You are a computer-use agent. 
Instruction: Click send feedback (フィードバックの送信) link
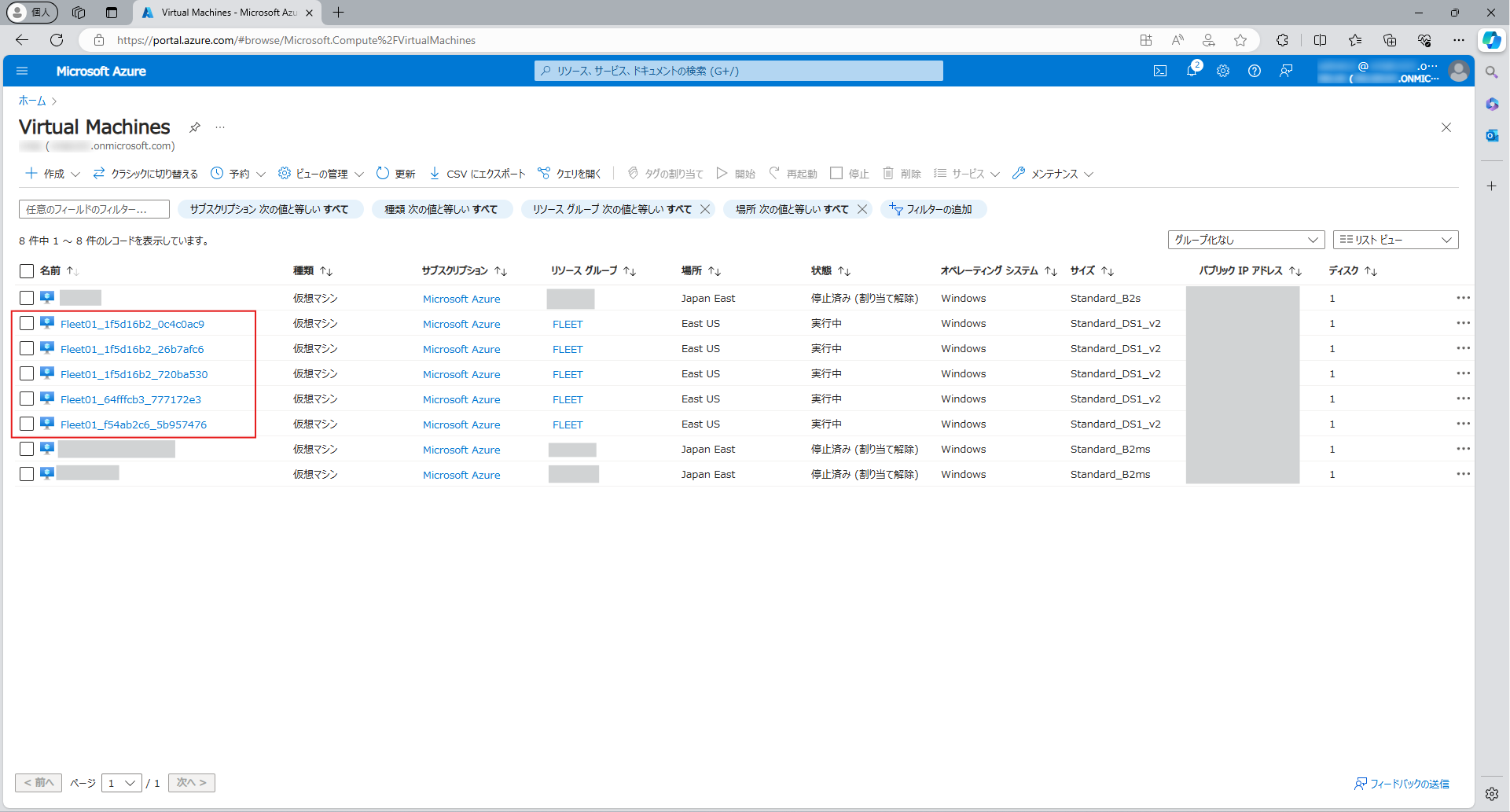pyautogui.click(x=1402, y=784)
